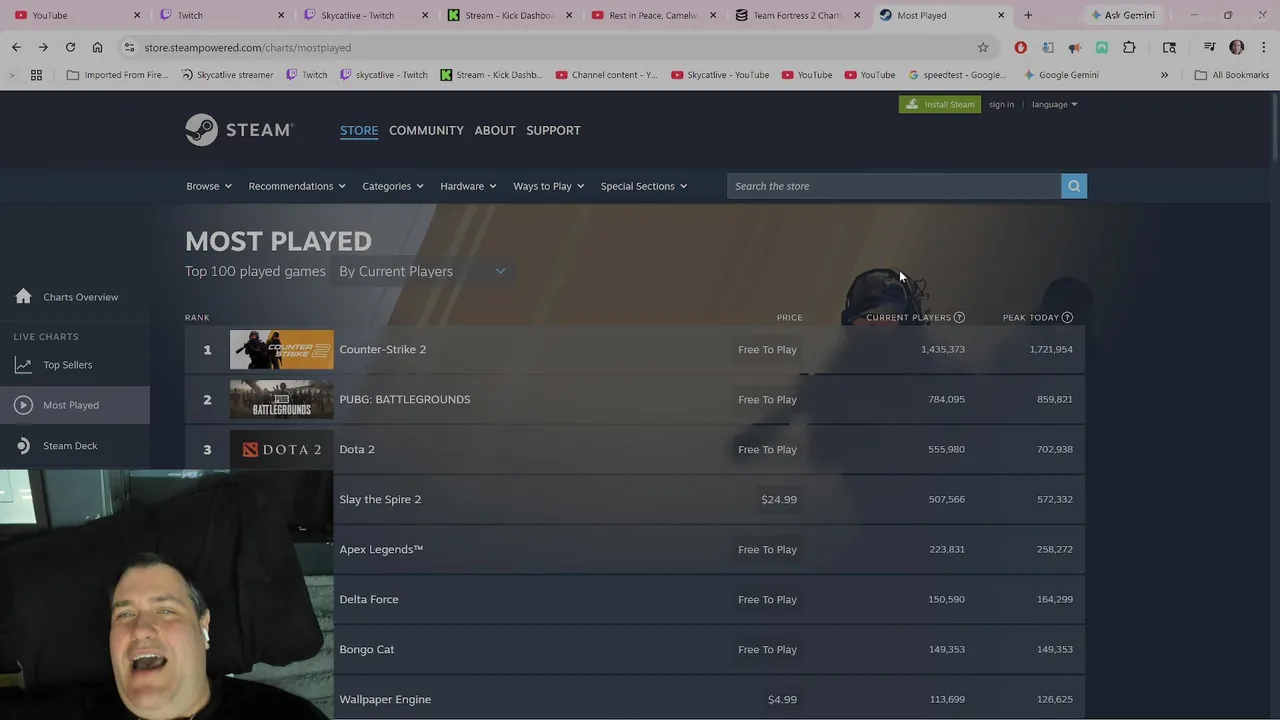Viewport: 1280px width, 720px height.
Task: Open the By Current Players sort dropdown
Action: 422,271
